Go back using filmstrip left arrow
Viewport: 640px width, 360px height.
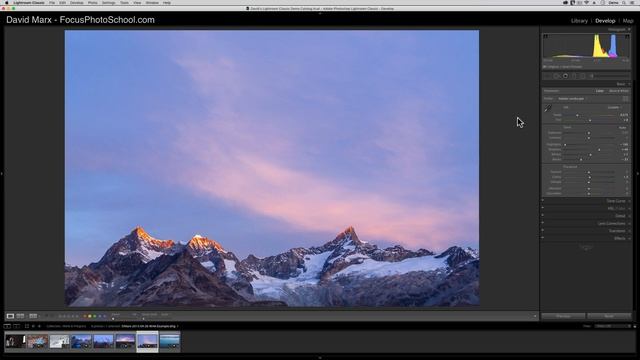coord(33,326)
